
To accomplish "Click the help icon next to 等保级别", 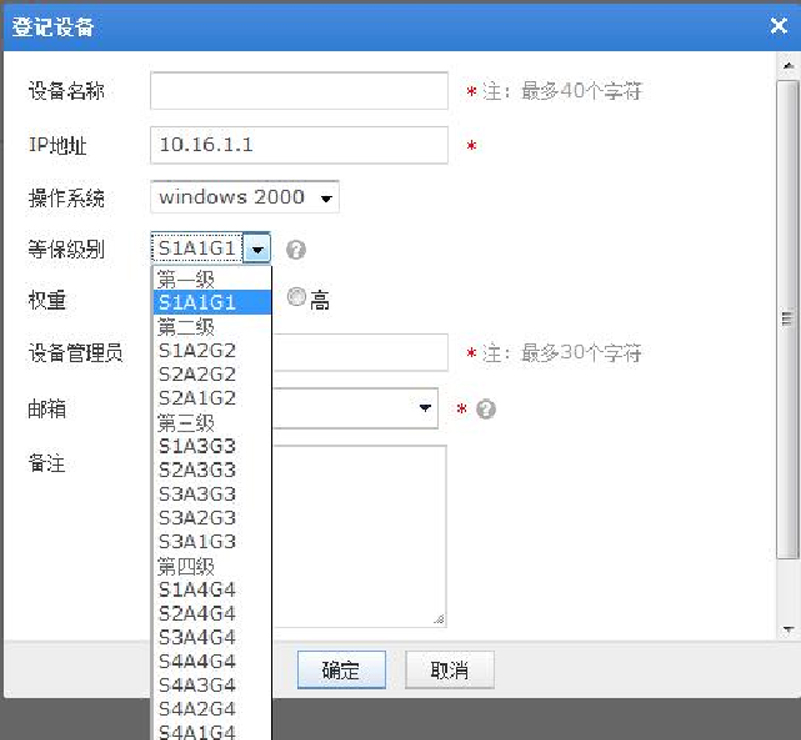I will tap(296, 250).
